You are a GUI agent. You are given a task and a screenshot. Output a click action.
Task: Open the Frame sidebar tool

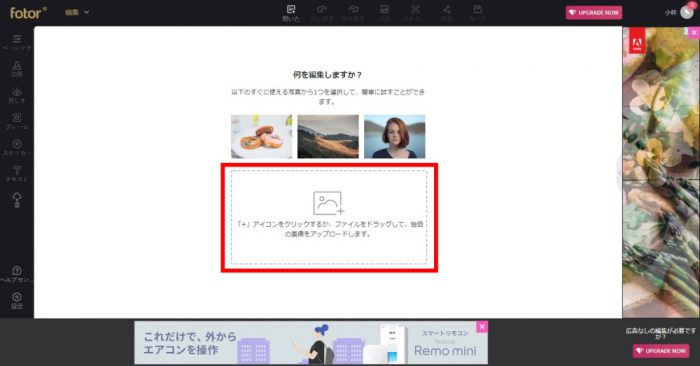point(17,121)
